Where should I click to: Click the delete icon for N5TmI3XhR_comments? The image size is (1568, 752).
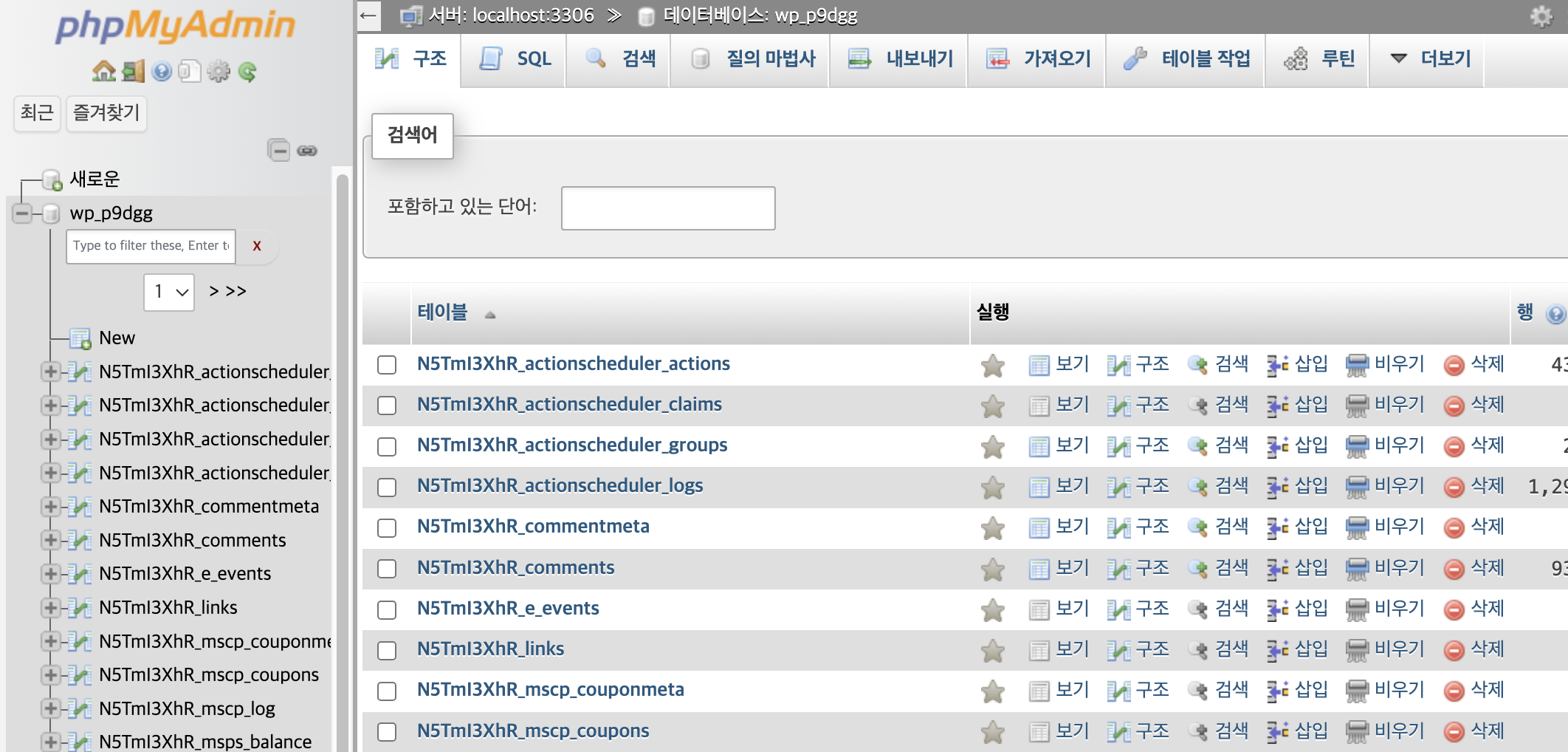tap(1454, 569)
